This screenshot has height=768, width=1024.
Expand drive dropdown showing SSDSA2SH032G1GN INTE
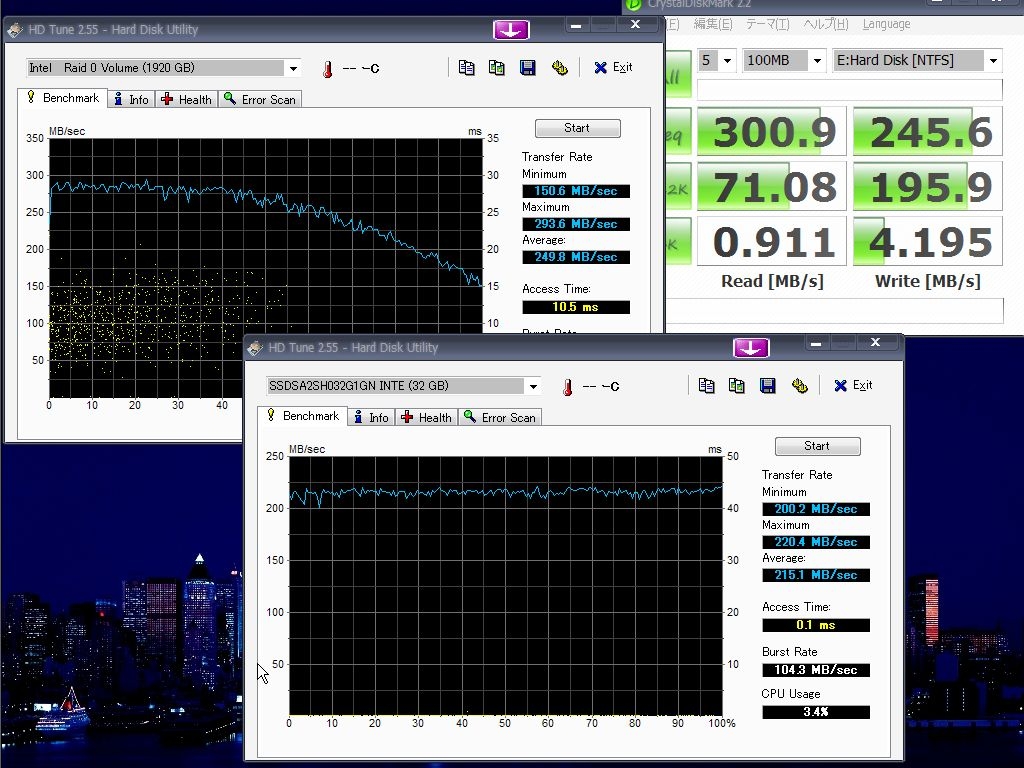point(534,386)
